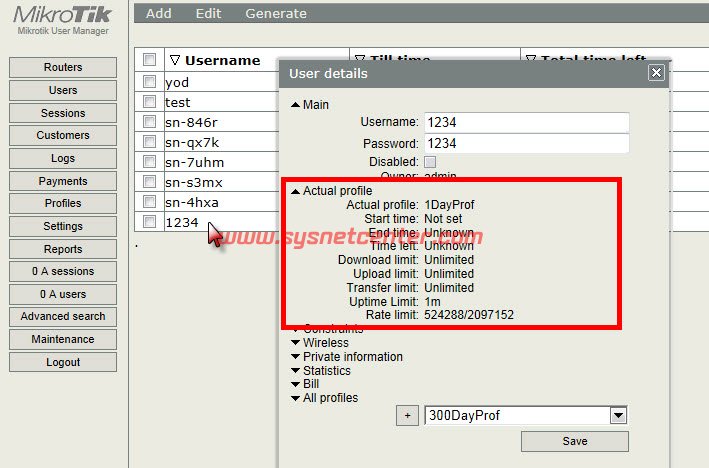Close the User details dialog
Image resolution: width=709 pixels, height=468 pixels.
[656, 73]
